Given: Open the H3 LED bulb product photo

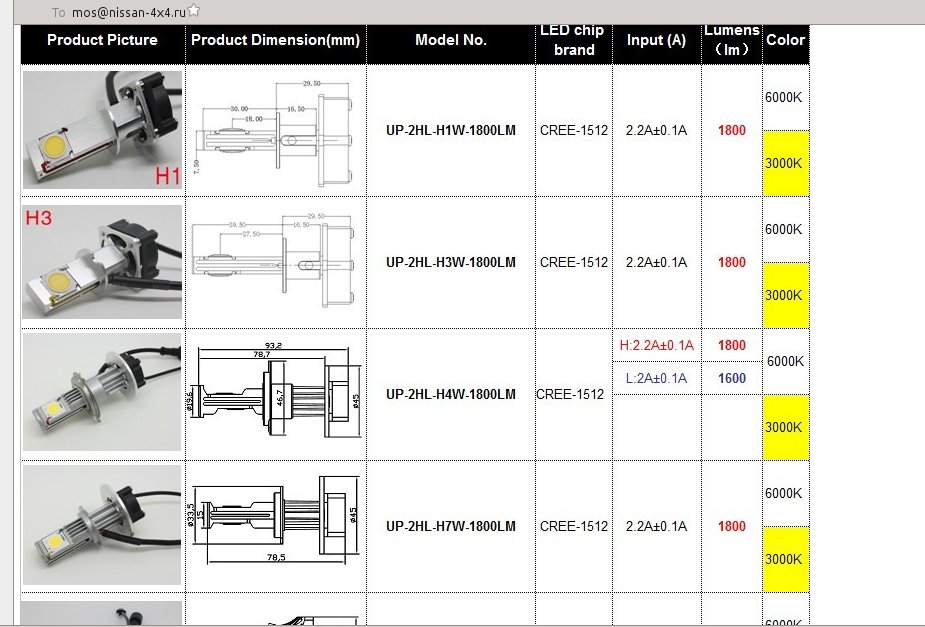Looking at the screenshot, I should pyautogui.click(x=102, y=262).
